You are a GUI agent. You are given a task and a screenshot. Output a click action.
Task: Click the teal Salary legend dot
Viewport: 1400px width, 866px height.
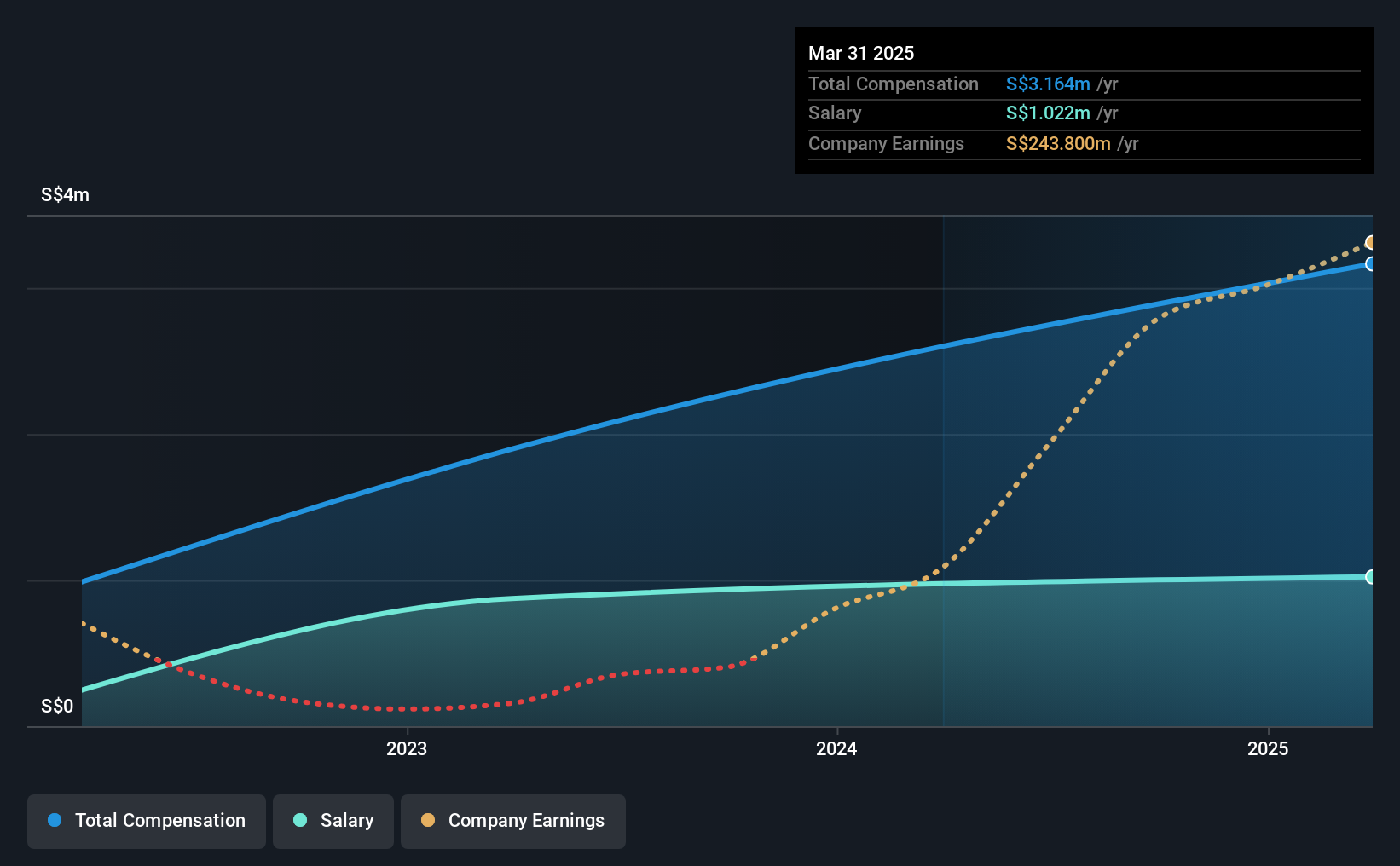(x=300, y=820)
